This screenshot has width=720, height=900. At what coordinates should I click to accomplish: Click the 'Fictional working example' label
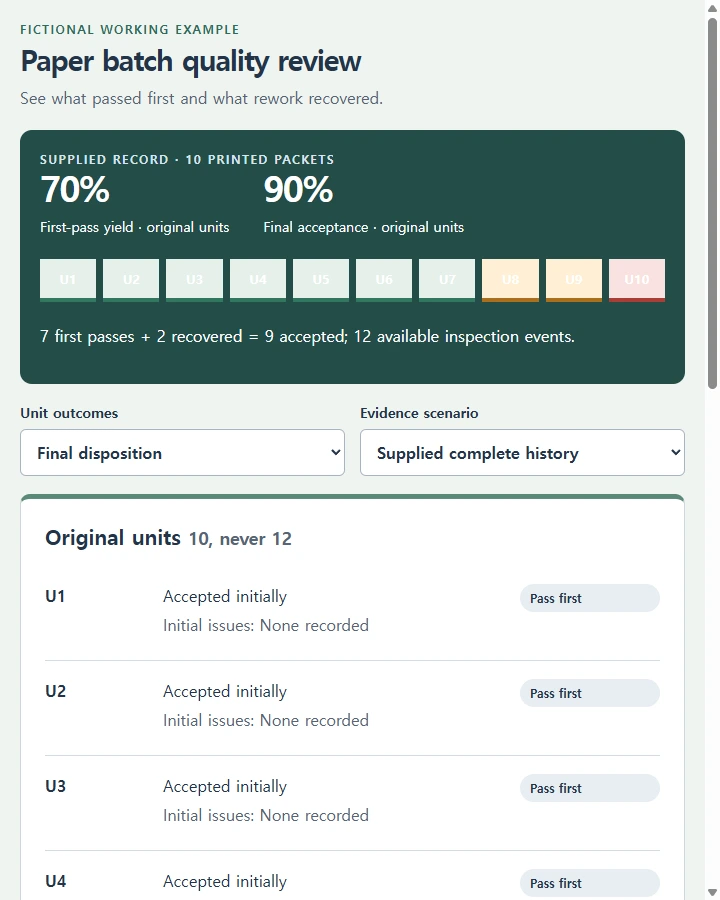[x=130, y=30]
